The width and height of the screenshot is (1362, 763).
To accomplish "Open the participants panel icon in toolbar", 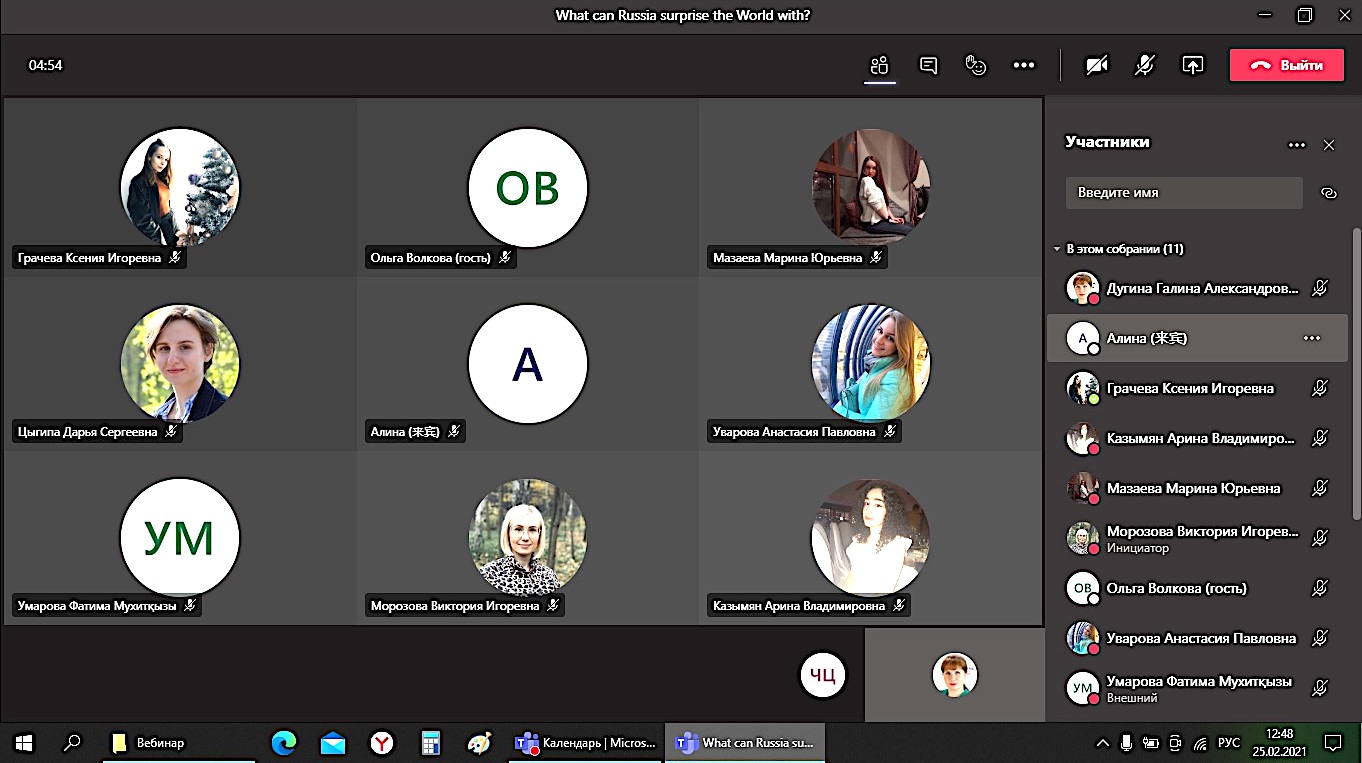I will tap(879, 65).
